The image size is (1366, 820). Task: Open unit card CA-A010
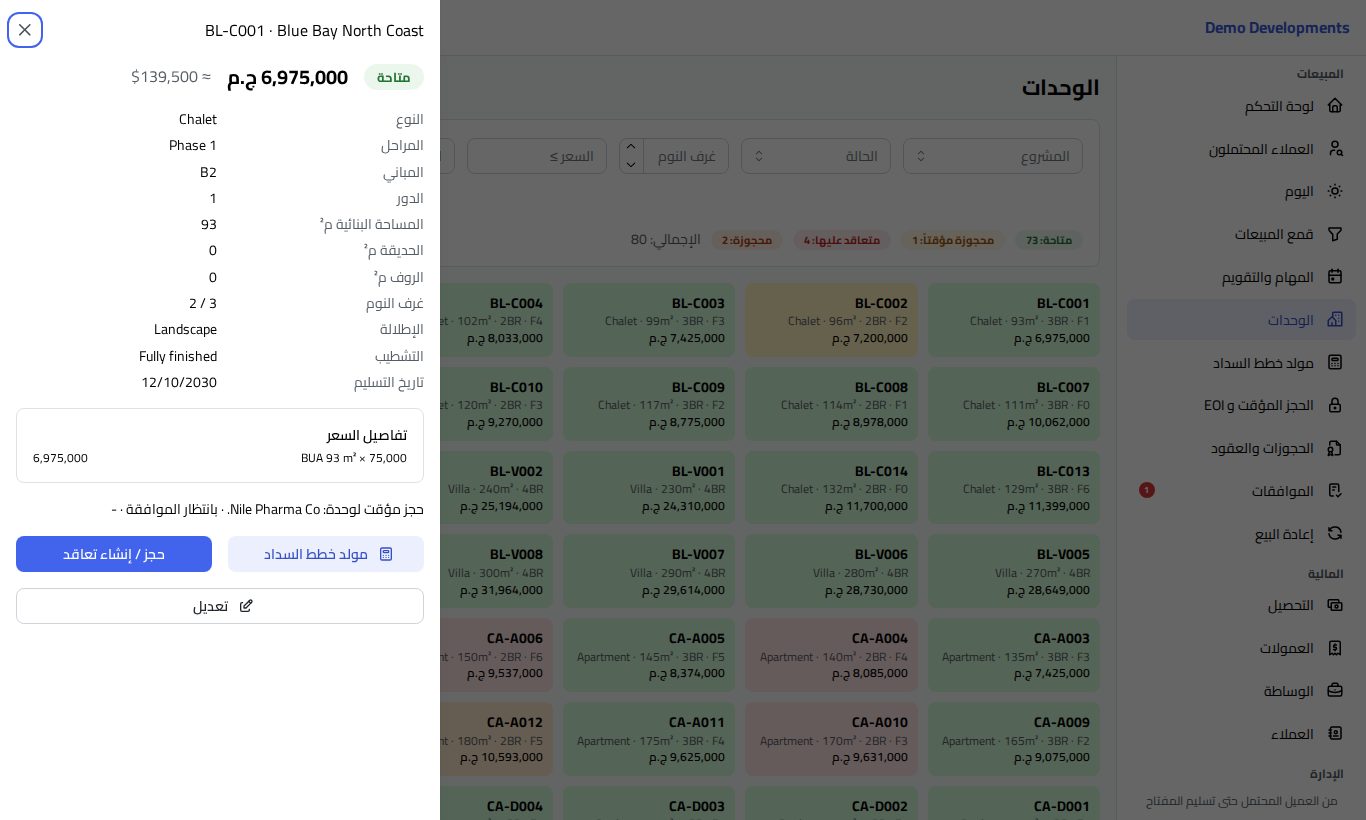point(831,739)
